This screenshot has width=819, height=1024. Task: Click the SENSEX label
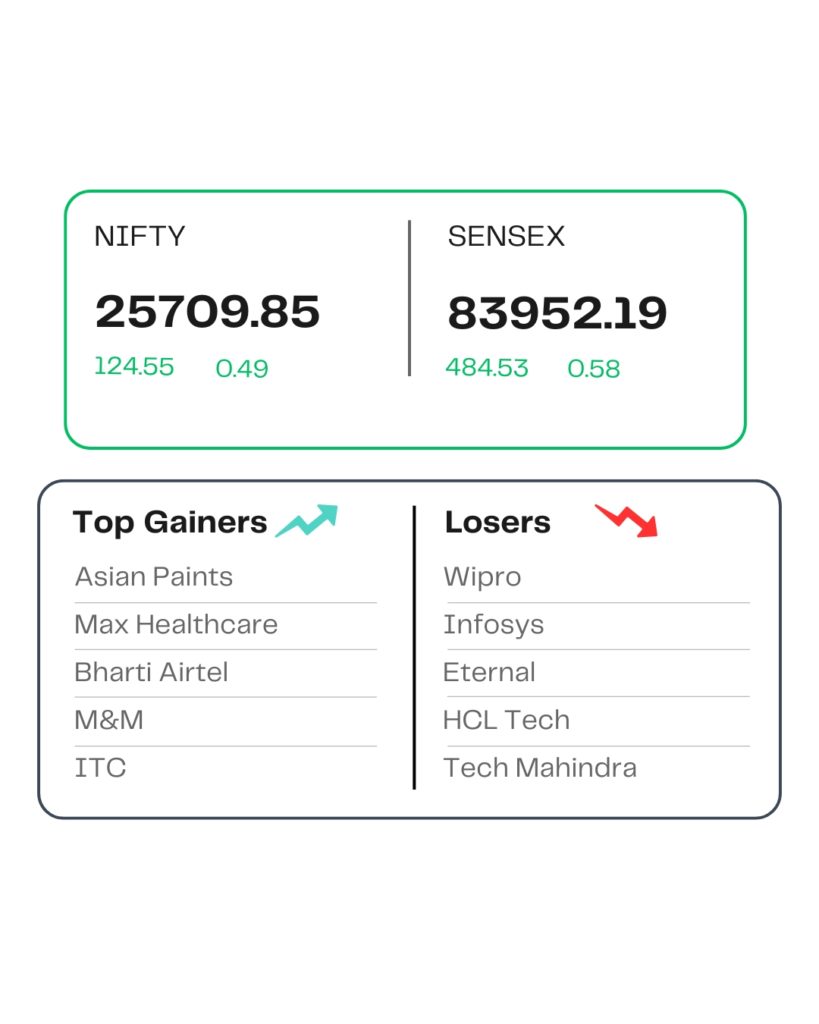[x=506, y=237]
